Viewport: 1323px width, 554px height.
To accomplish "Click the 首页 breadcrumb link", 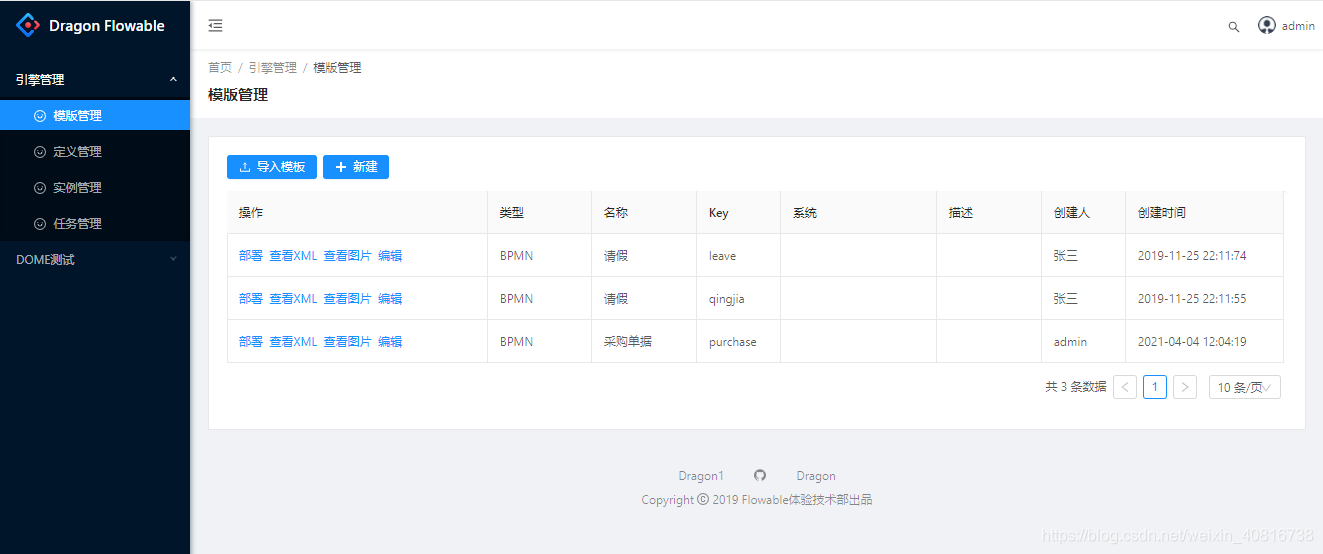I will click(220, 68).
